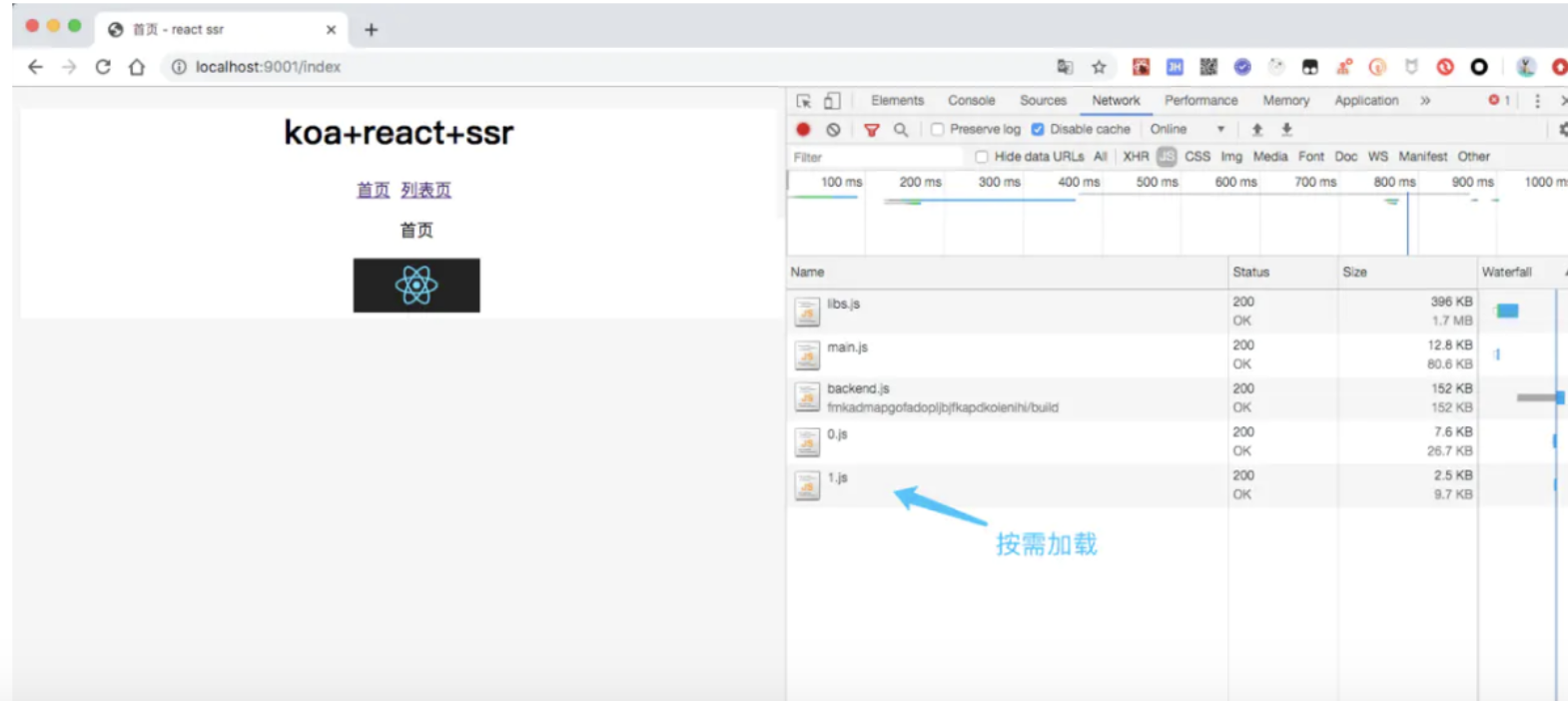The width and height of the screenshot is (1568, 701).
Task: Open the Online throttling dropdown
Action: tap(1186, 130)
